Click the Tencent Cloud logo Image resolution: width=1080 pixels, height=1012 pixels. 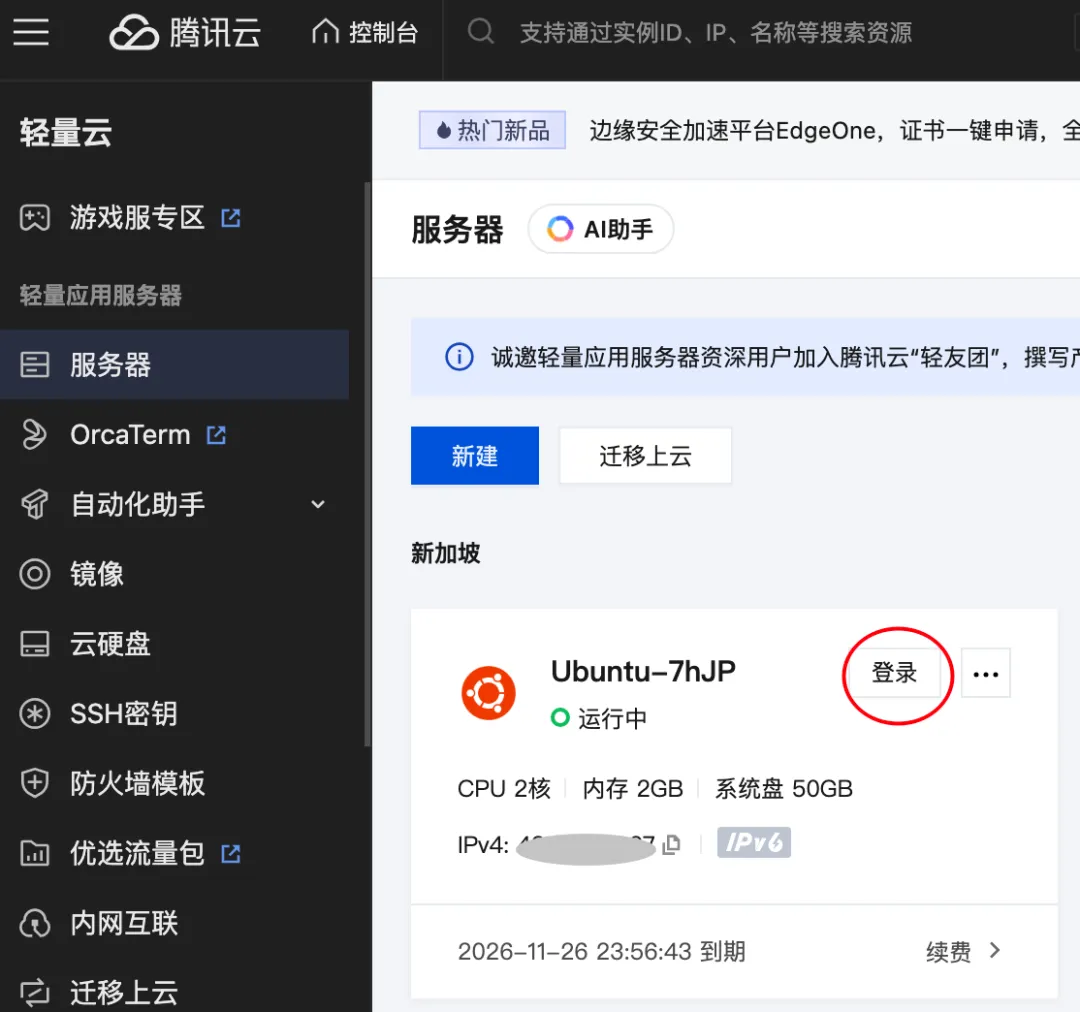pyautogui.click(x=185, y=32)
